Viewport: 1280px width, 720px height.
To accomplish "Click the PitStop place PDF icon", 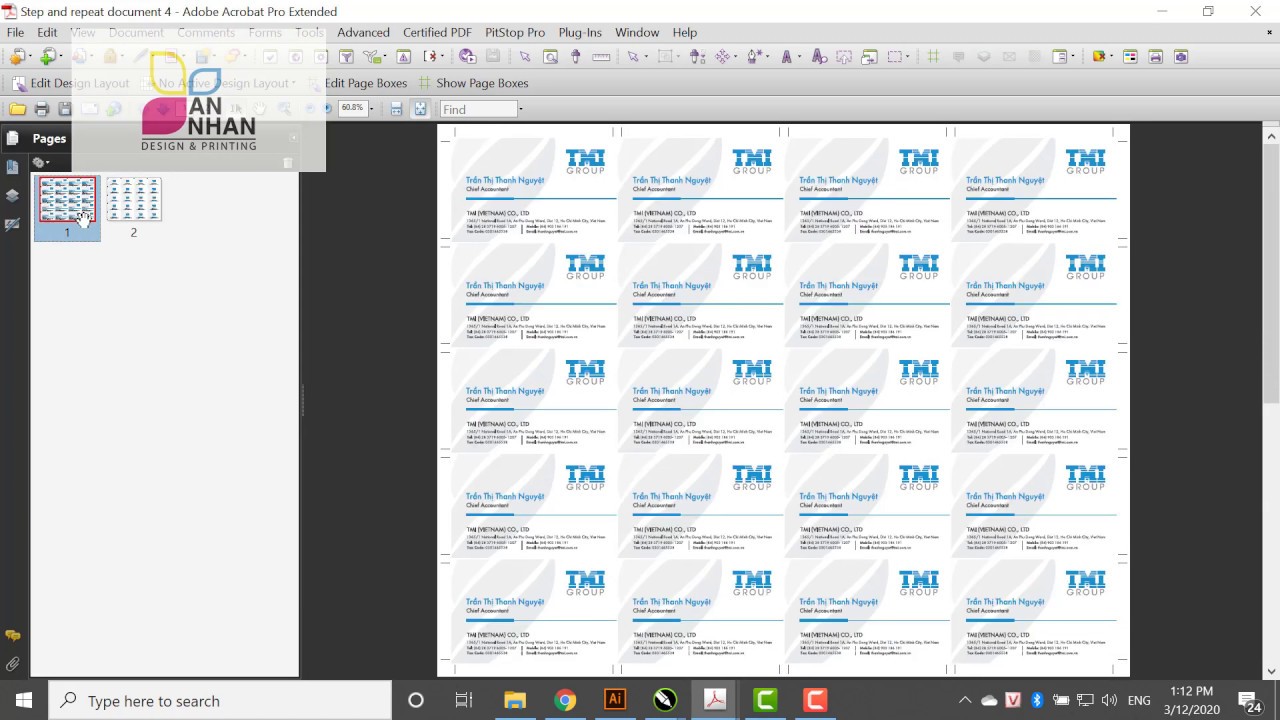I will click(870, 57).
